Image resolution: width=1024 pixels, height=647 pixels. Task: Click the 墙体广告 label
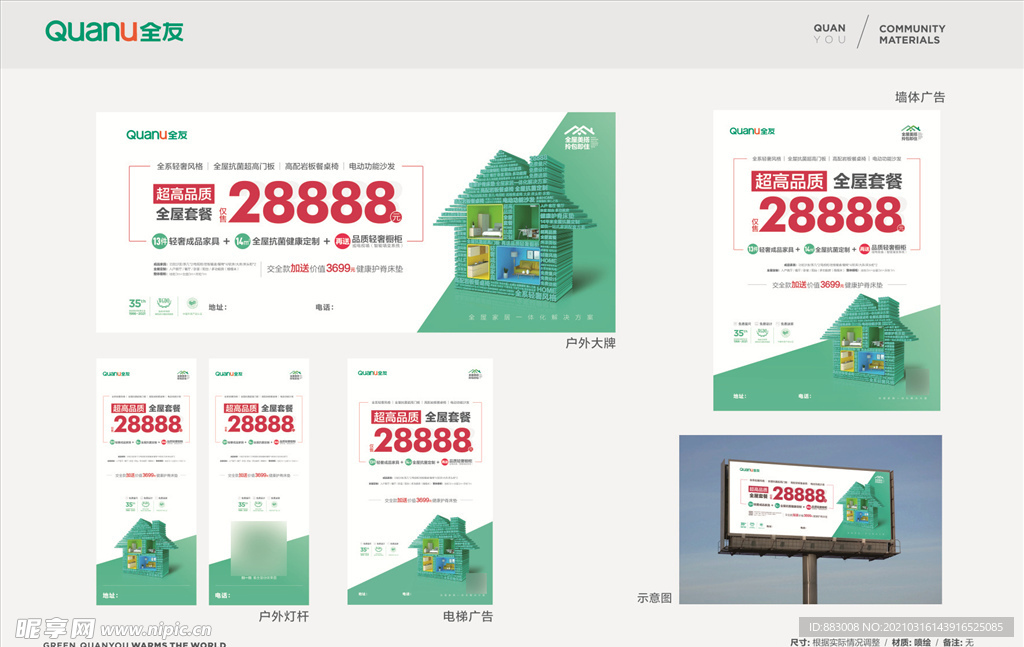tap(919, 97)
